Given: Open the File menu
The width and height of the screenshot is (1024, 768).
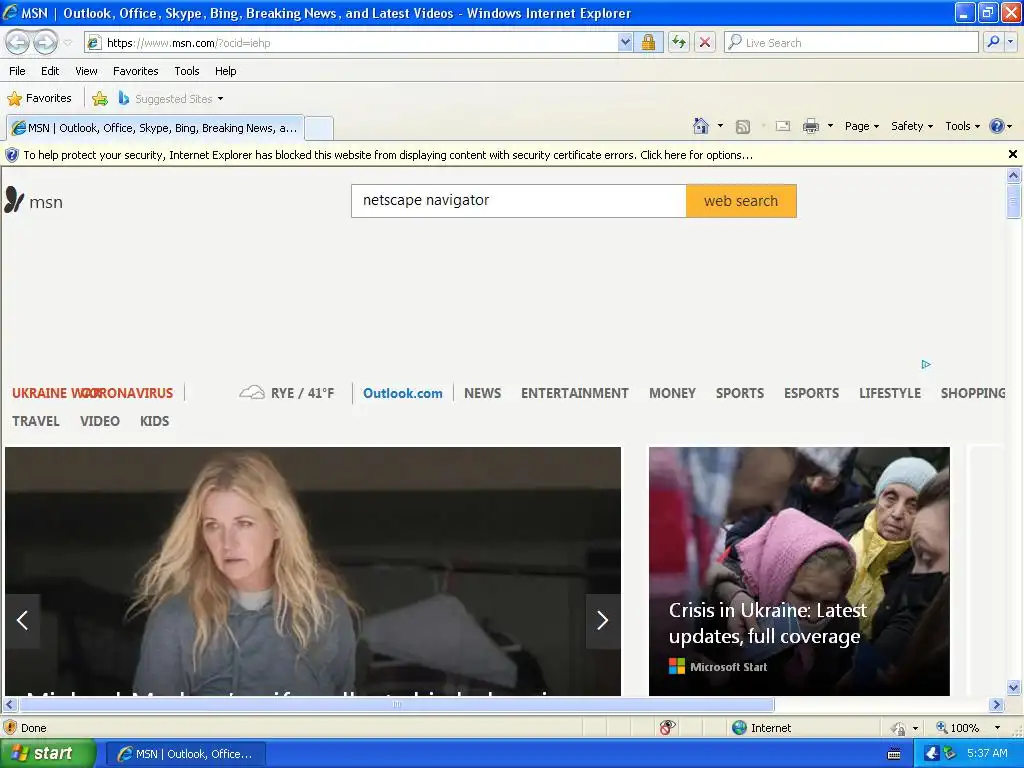Looking at the screenshot, I should click(17, 71).
